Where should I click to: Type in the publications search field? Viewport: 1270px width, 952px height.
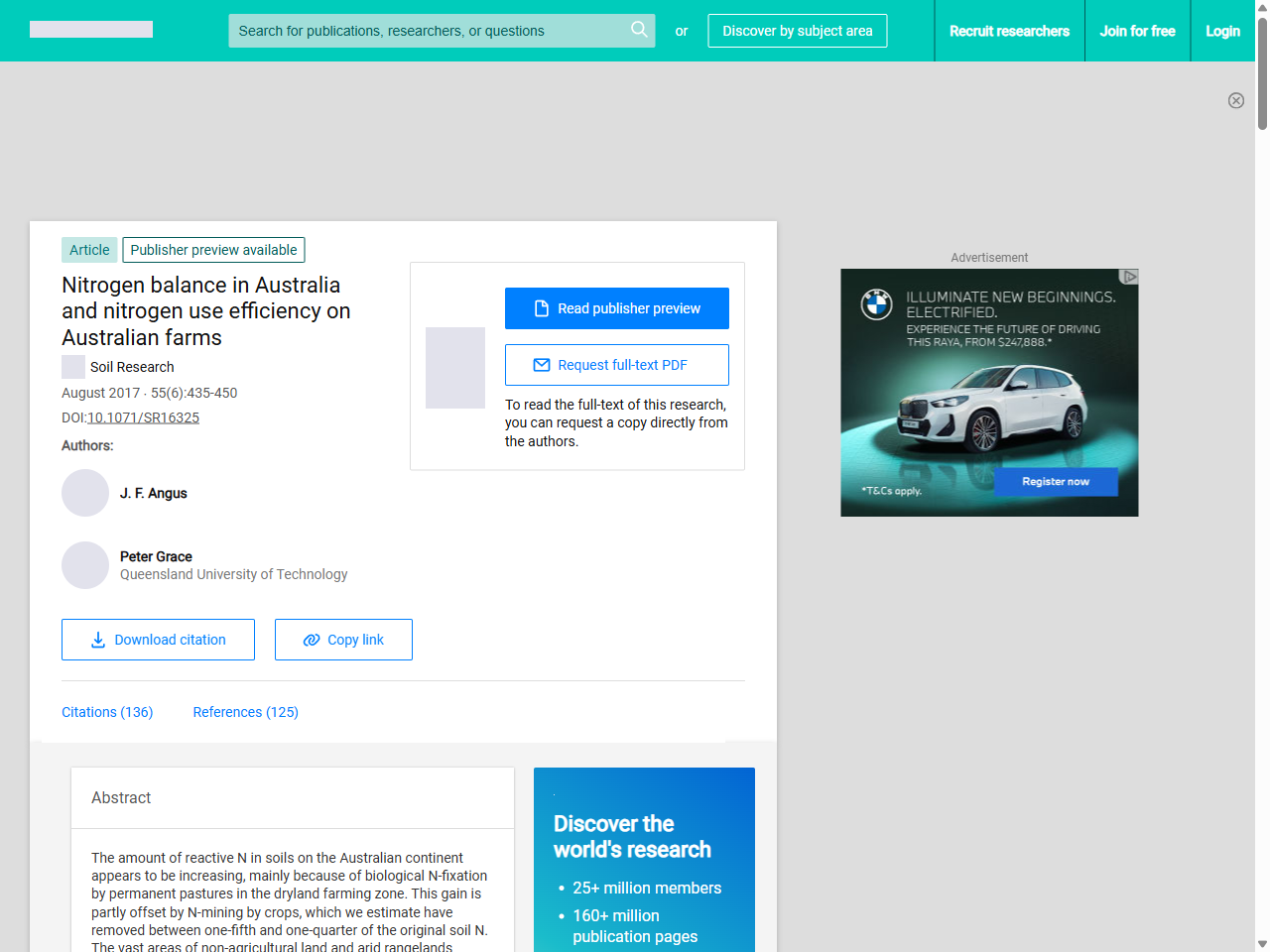tap(427, 31)
